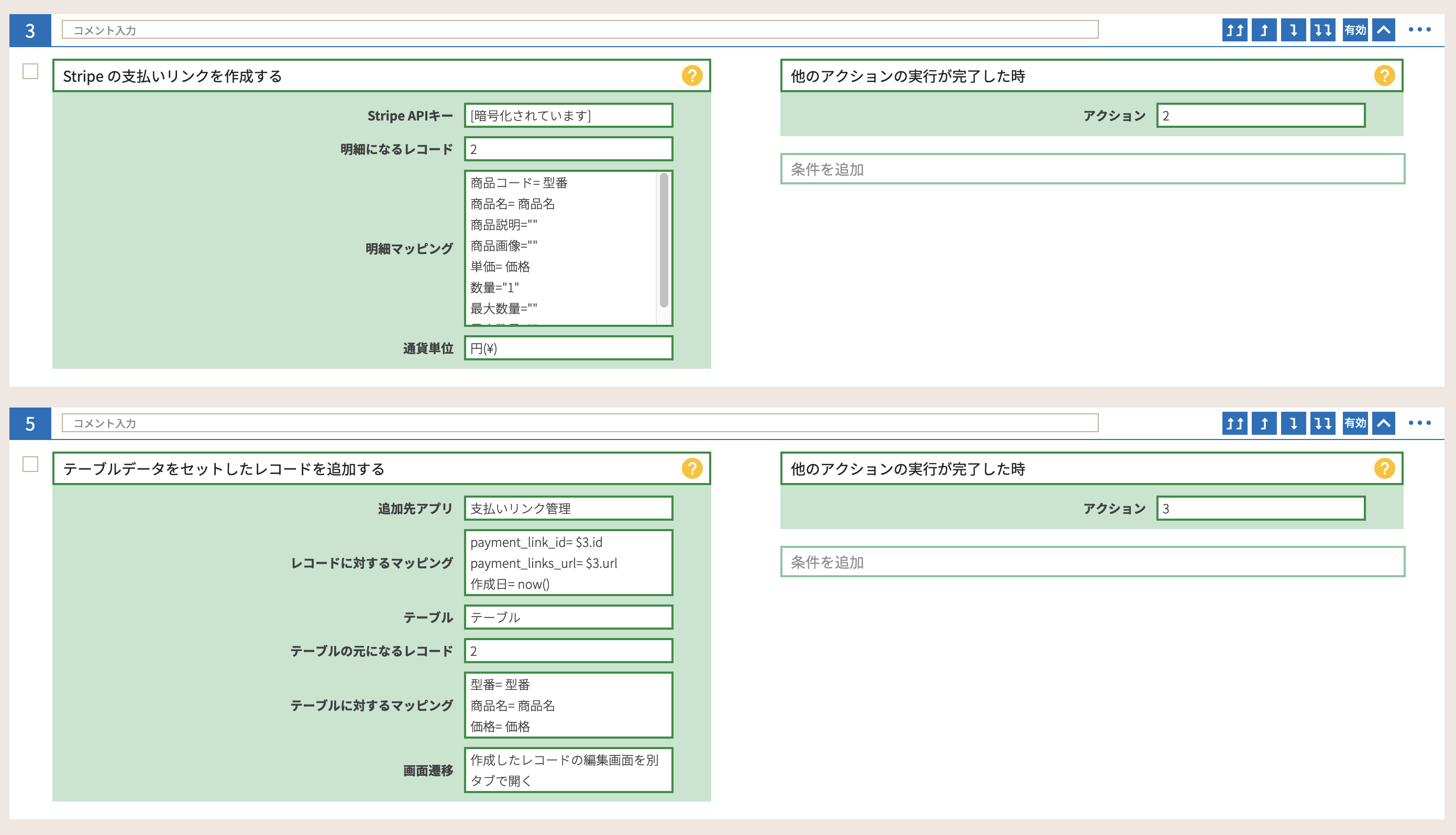Open the ellipsis menu for action 5

point(1420,423)
